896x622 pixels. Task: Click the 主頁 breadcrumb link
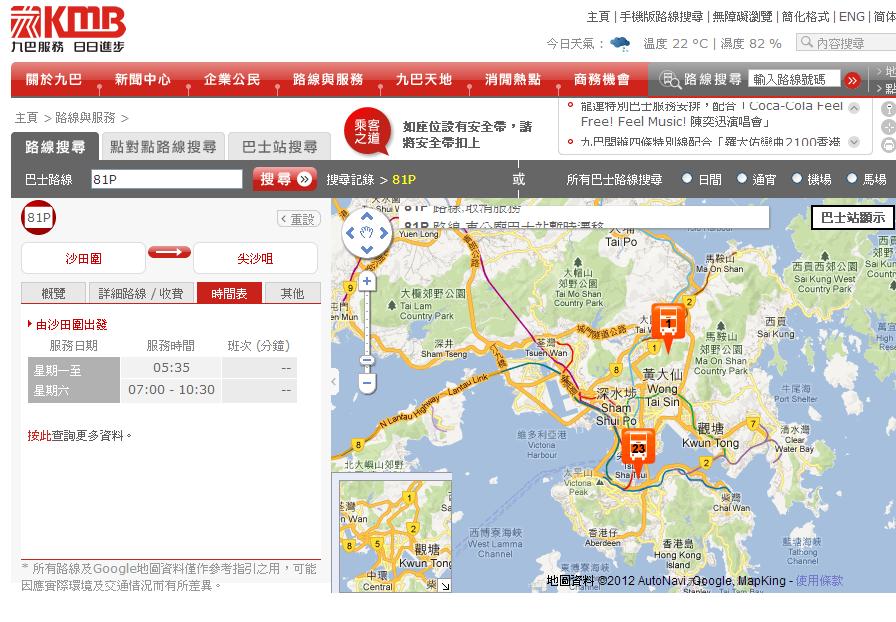point(26,118)
